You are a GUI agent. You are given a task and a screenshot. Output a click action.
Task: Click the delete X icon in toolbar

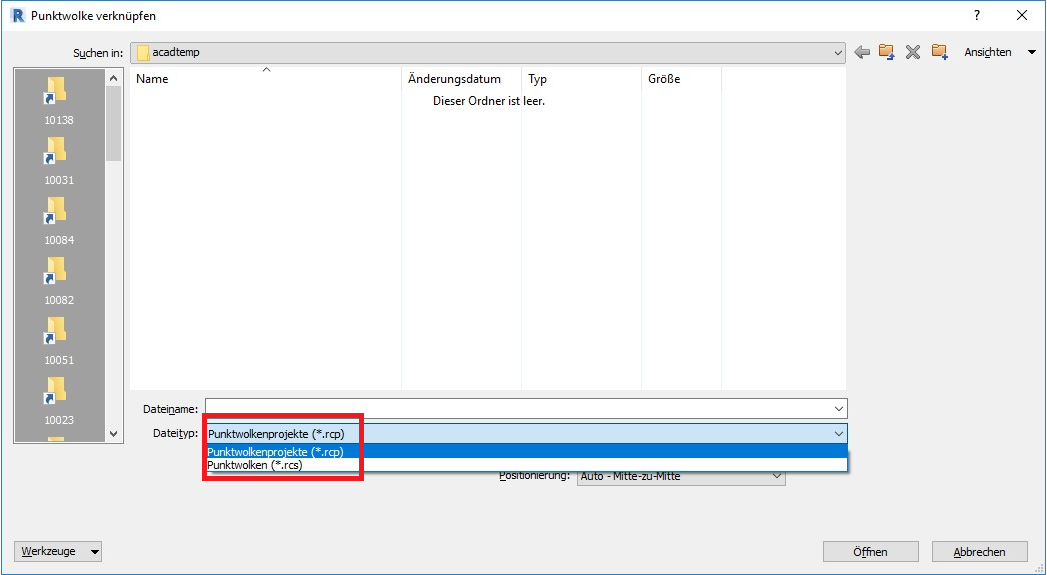pyautogui.click(x=913, y=52)
